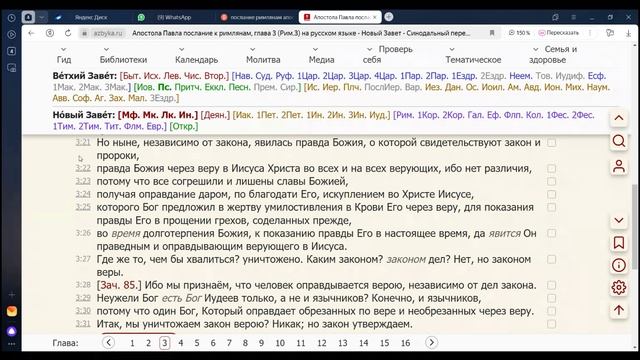This screenshot has width=640, height=360.
Task: Go to the next chapter arrow
Action: (x=431, y=342)
